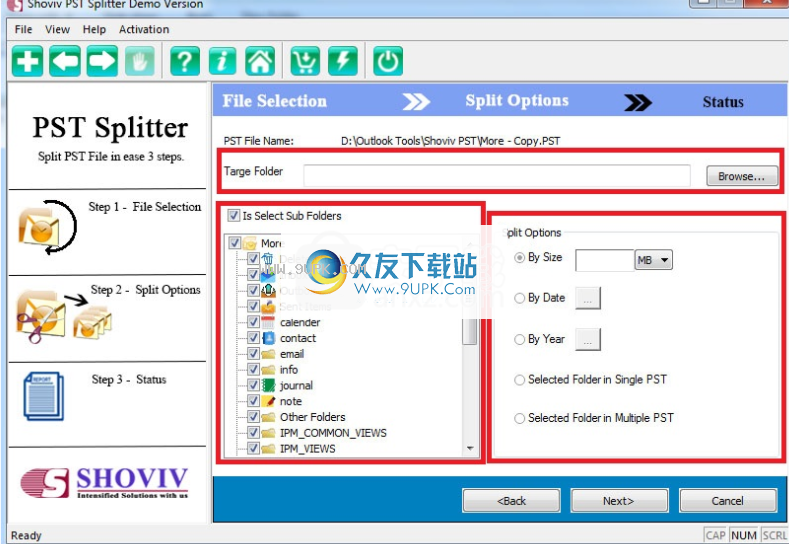Click the Browse... button
Image resolution: width=789 pixels, height=544 pixels.
coord(742,176)
